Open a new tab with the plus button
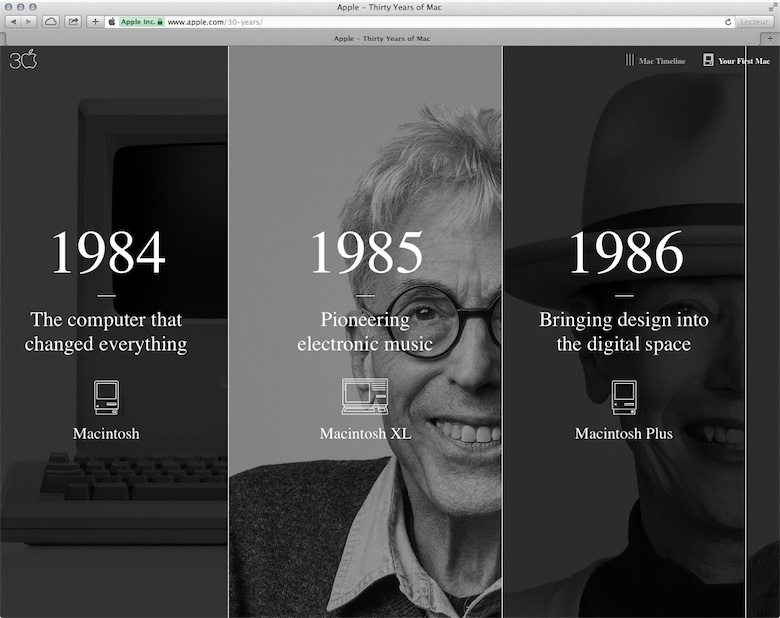 click(770, 38)
